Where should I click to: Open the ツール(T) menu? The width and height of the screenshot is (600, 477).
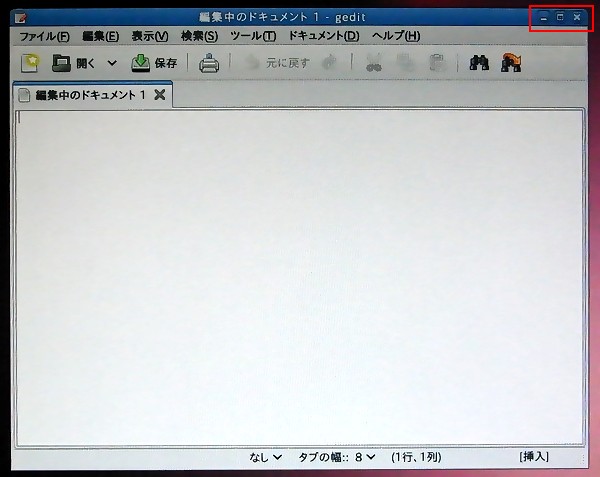[253, 36]
